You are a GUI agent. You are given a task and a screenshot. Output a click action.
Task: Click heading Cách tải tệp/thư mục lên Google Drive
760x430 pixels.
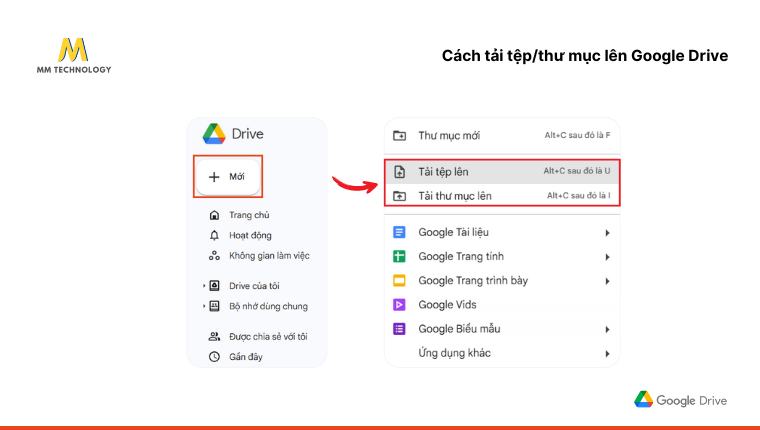pos(585,56)
